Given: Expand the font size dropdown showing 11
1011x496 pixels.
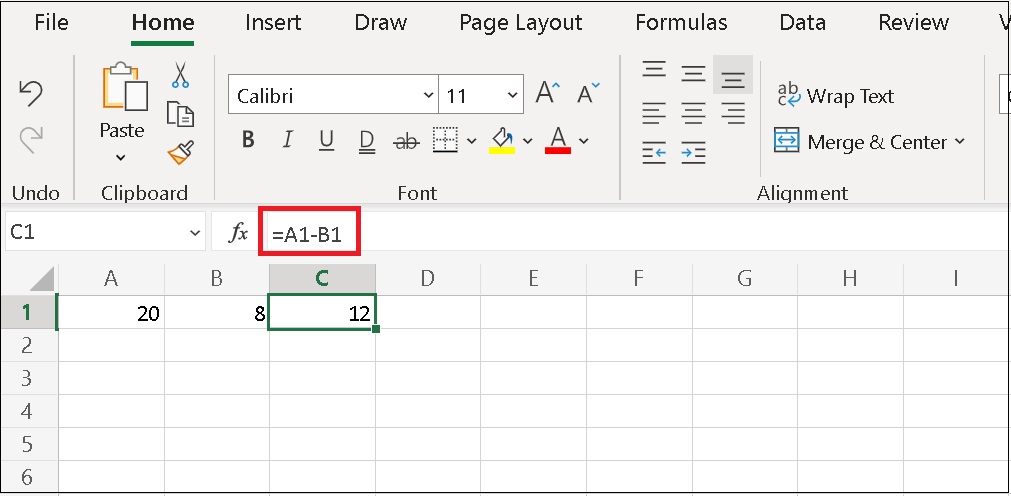Looking at the screenshot, I should (513, 96).
